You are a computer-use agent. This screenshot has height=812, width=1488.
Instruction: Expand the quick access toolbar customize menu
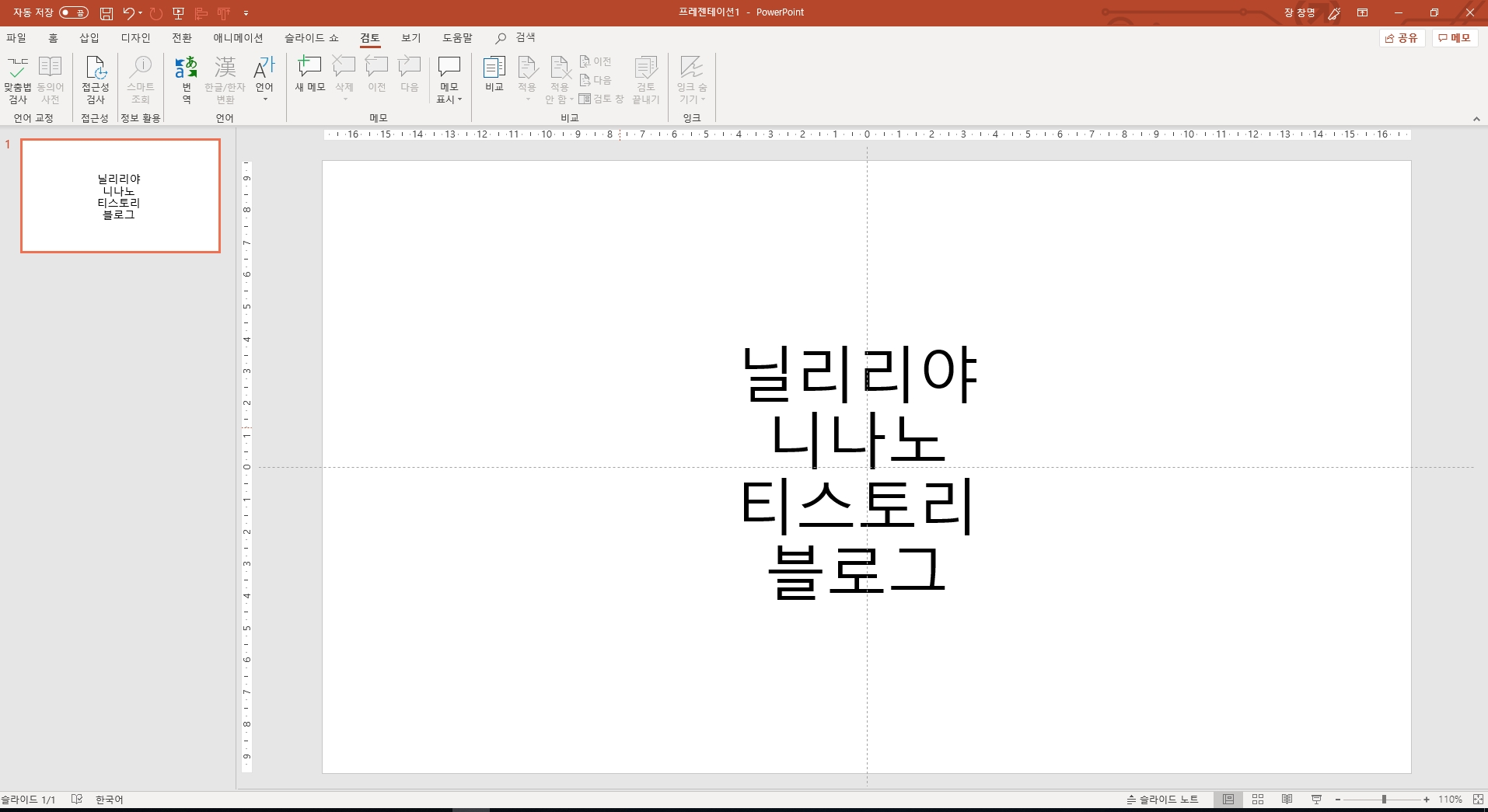click(246, 13)
